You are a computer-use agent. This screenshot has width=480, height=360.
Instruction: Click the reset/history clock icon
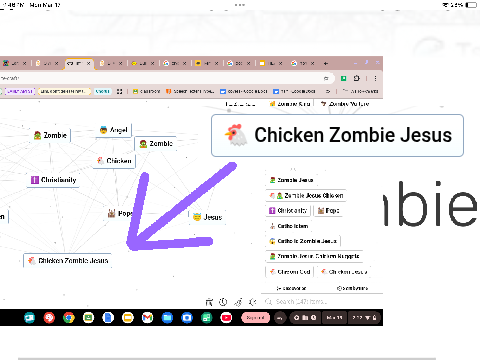pos(223,302)
